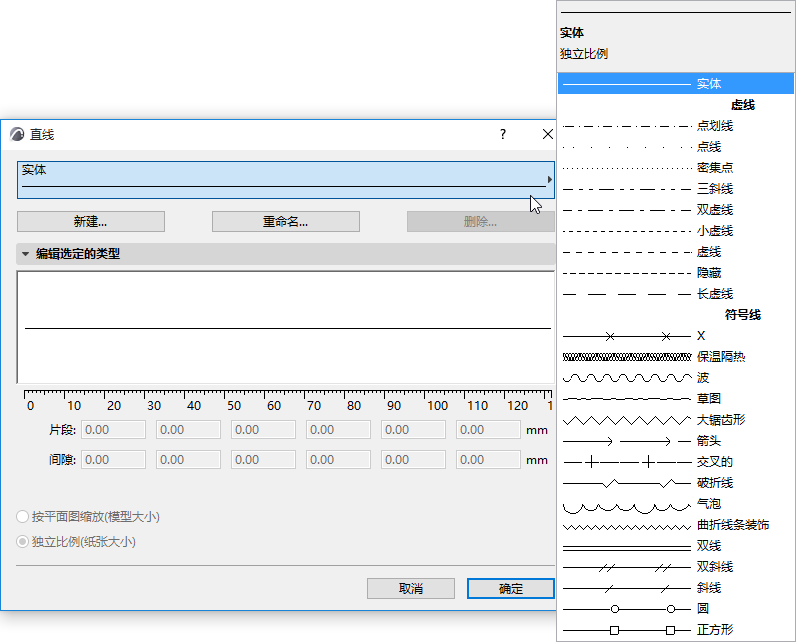Select 独立比例(纸张大小) radio button

click(x=22, y=542)
